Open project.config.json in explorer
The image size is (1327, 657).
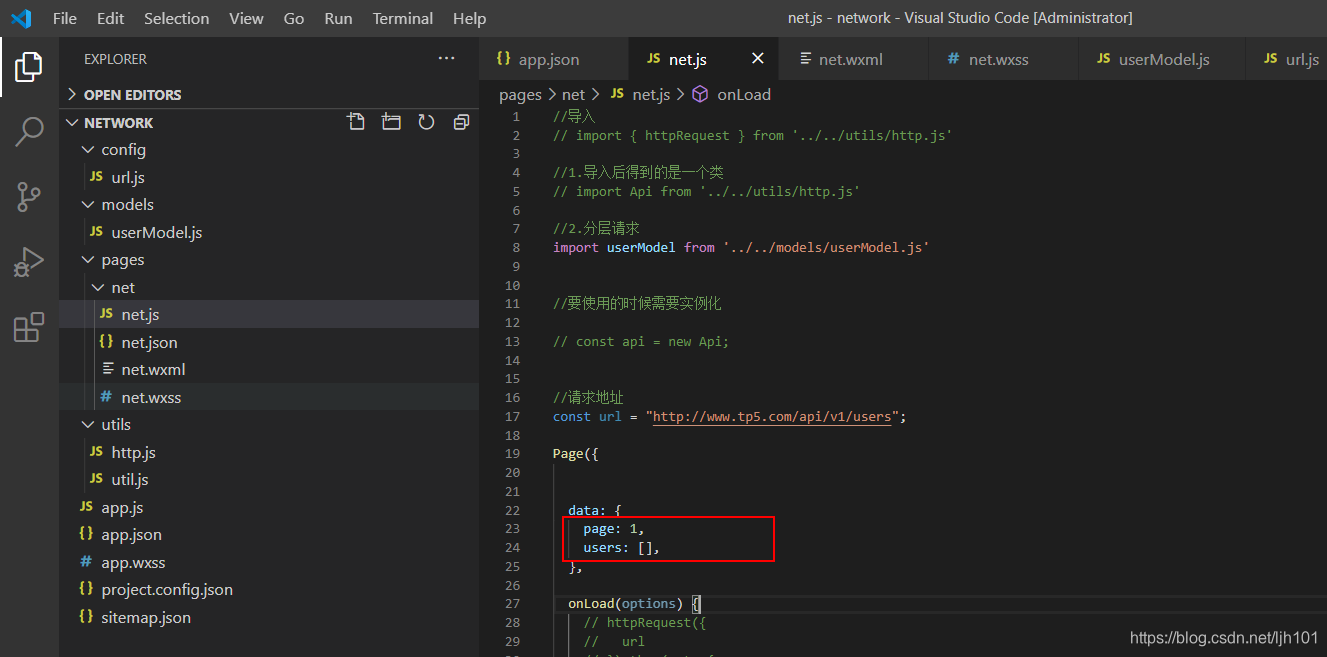click(x=269, y=589)
